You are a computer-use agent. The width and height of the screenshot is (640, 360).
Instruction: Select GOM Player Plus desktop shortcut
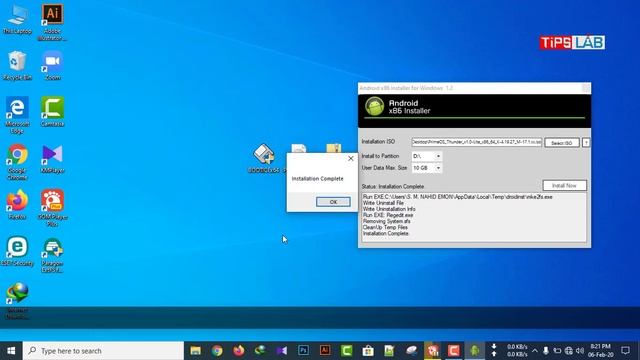(x=52, y=208)
